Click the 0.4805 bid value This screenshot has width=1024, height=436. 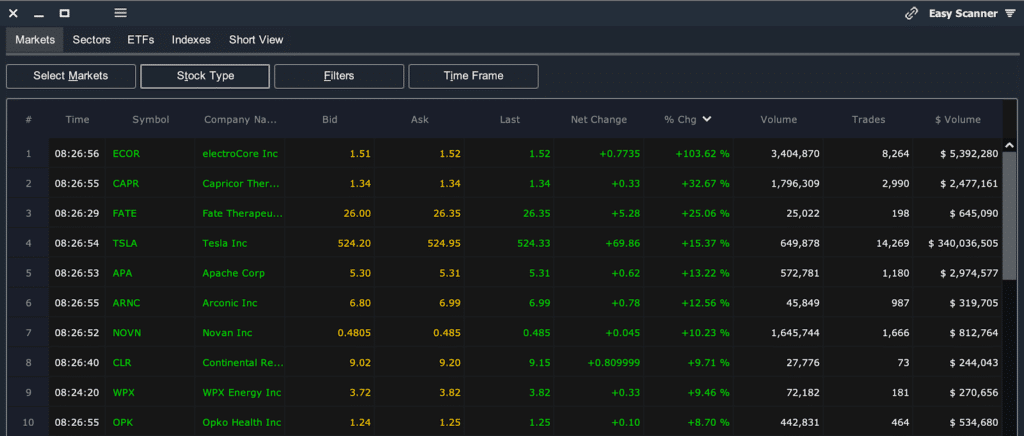(354, 333)
